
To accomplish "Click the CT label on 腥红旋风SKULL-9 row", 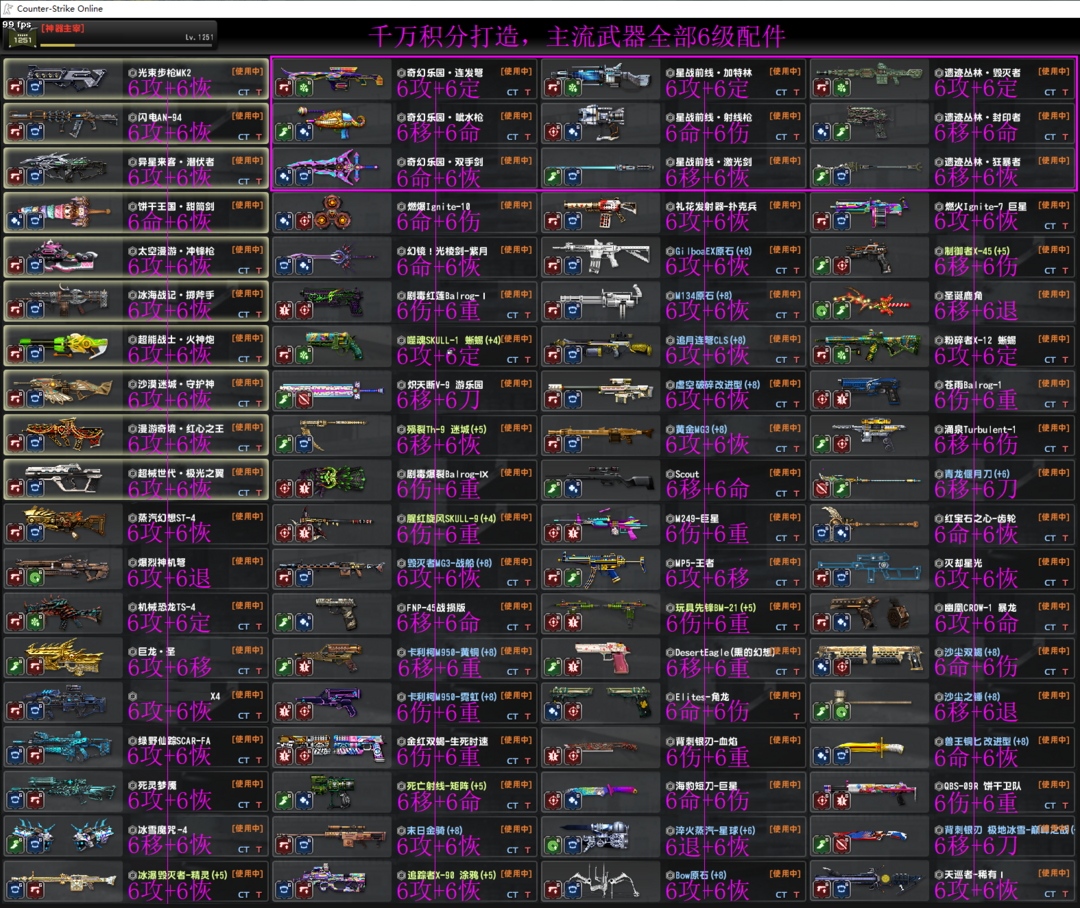I will pyautogui.click(x=512, y=539).
